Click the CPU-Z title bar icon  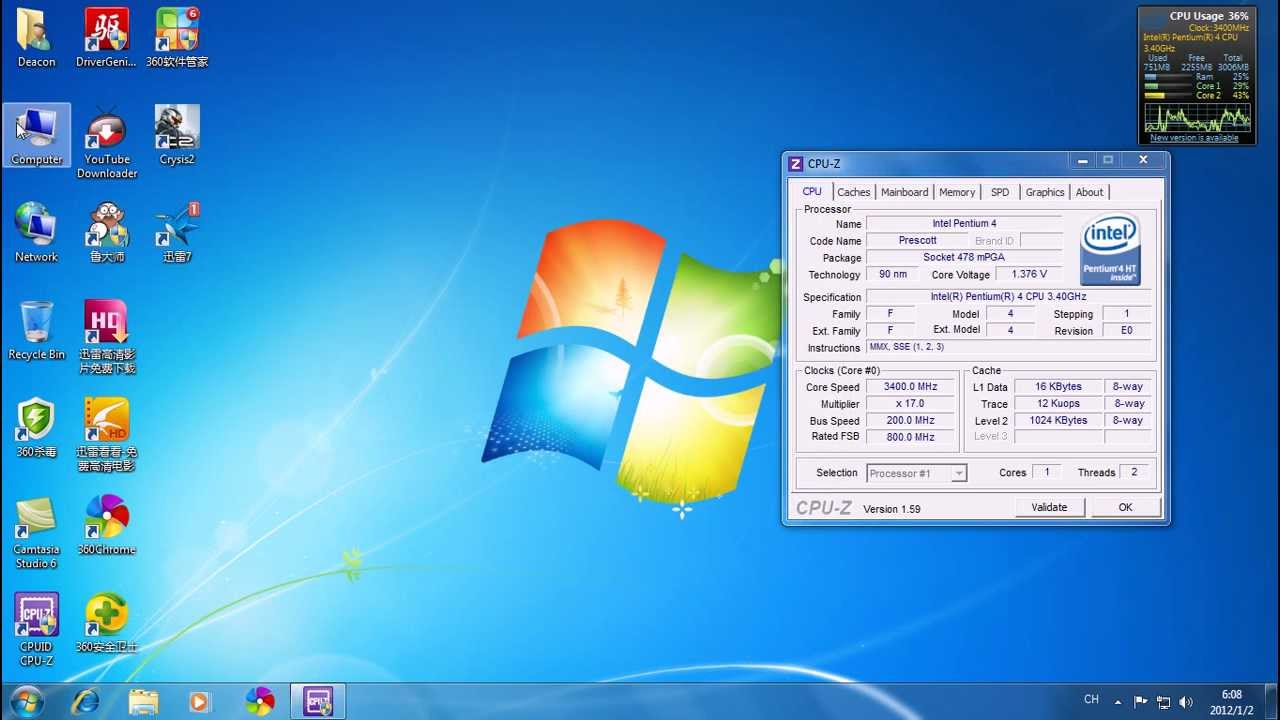click(796, 163)
